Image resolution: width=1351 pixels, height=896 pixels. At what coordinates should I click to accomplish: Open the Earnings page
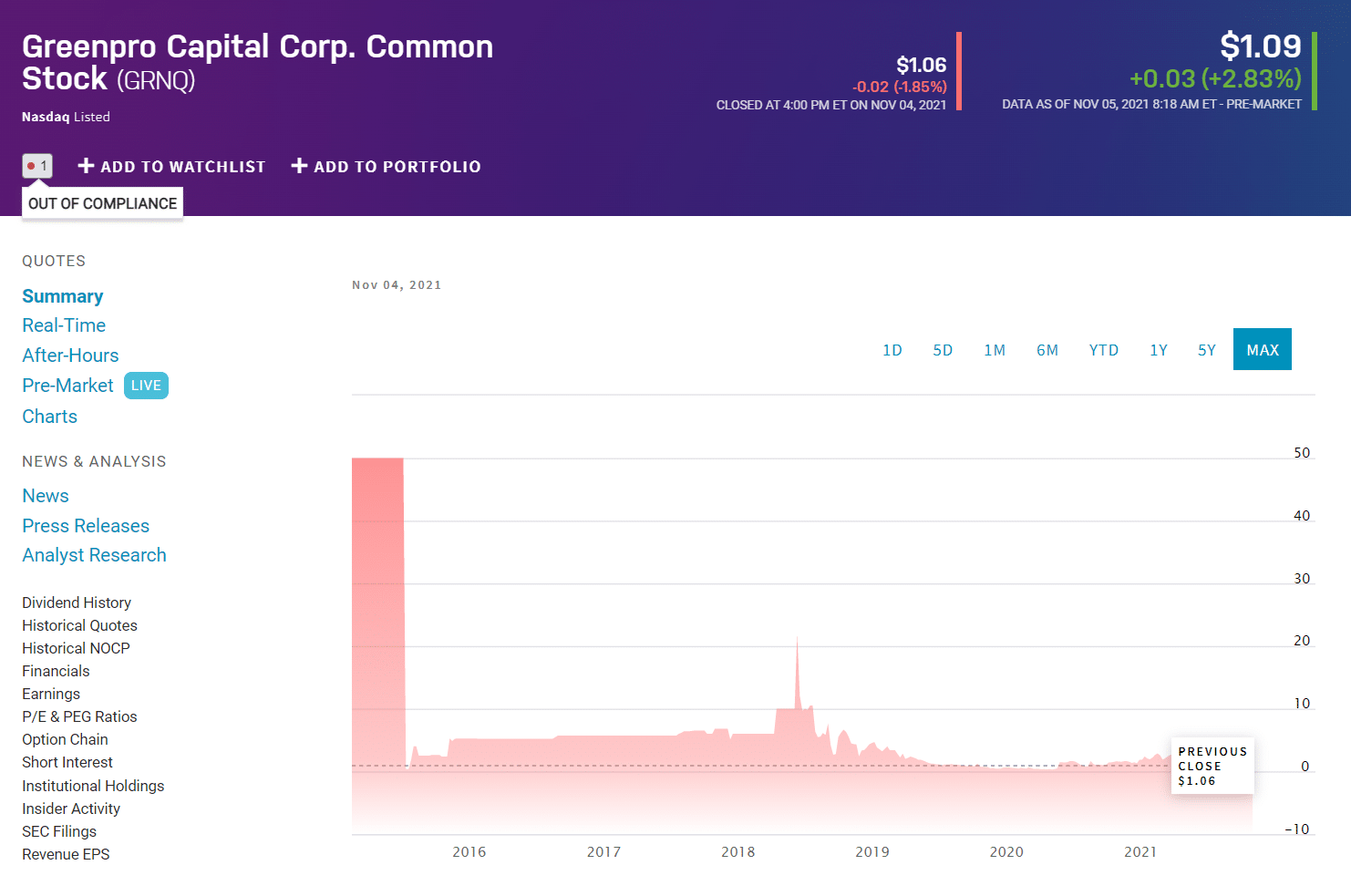coord(51,694)
